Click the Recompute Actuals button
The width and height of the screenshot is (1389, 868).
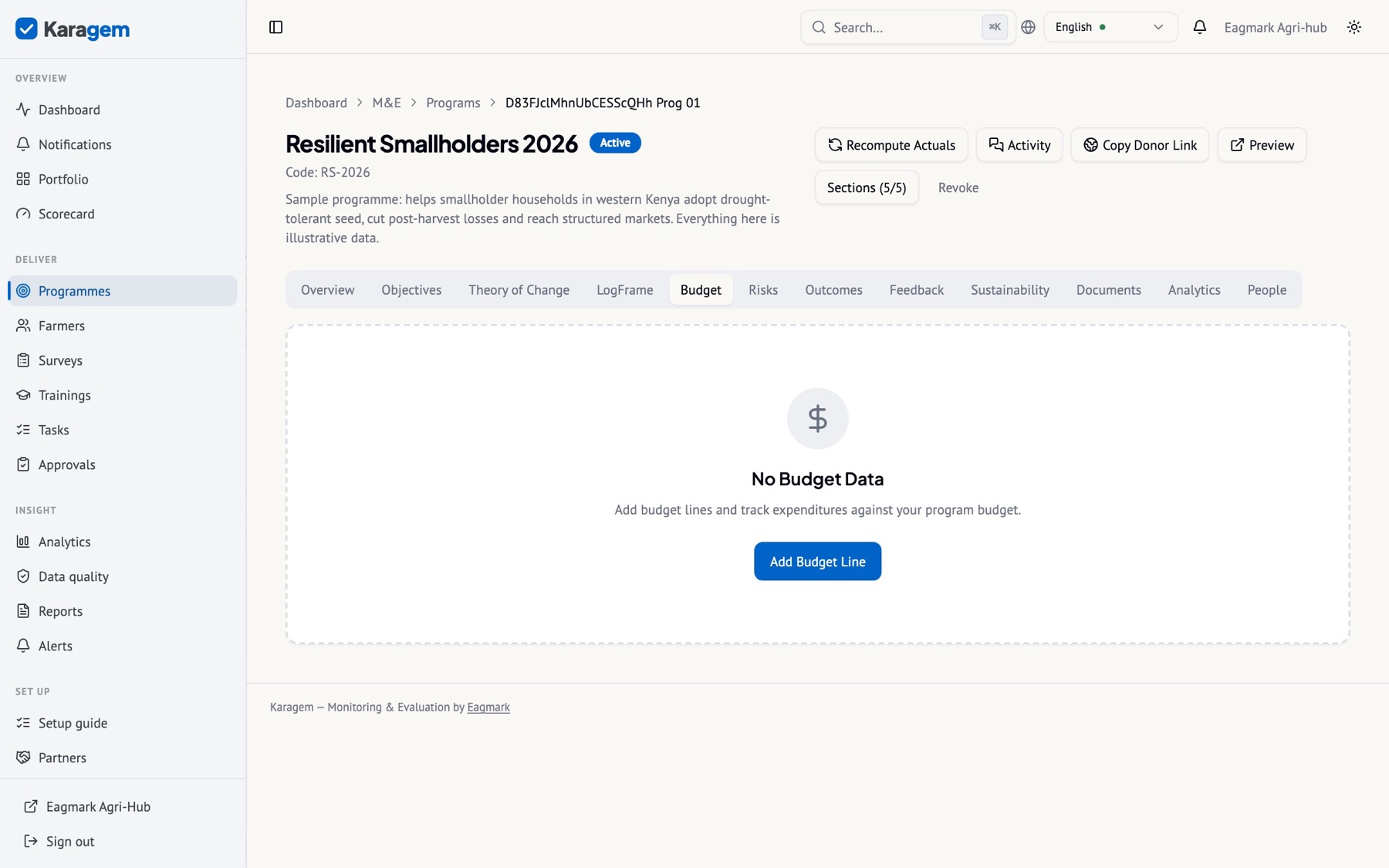891,145
